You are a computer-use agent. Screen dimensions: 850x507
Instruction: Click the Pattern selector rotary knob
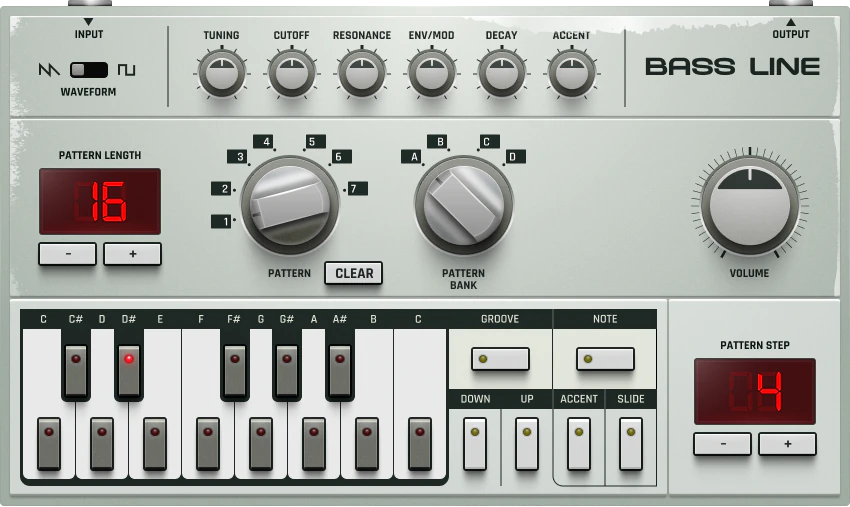pyautogui.click(x=290, y=206)
